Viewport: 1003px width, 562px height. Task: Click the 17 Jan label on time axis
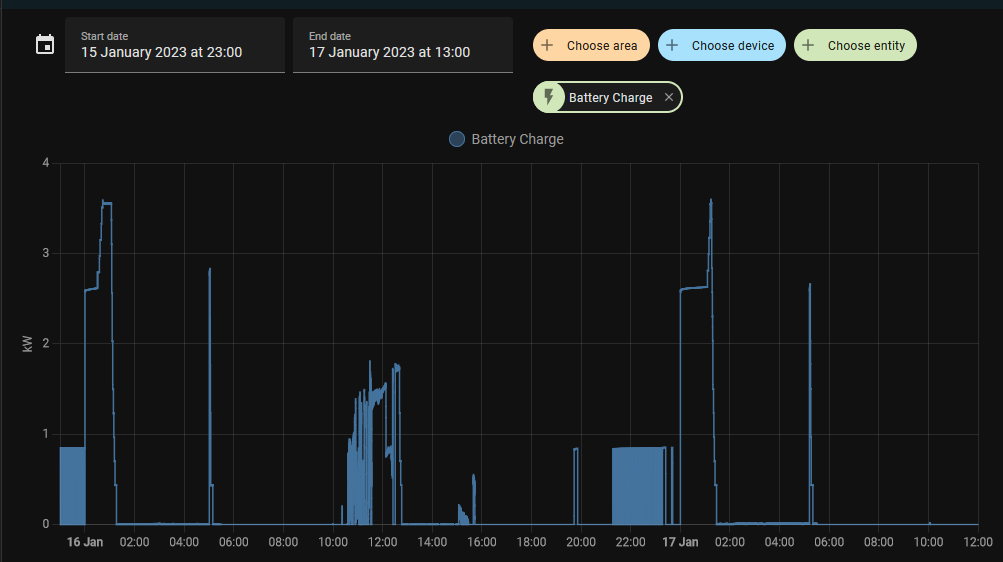click(x=680, y=542)
